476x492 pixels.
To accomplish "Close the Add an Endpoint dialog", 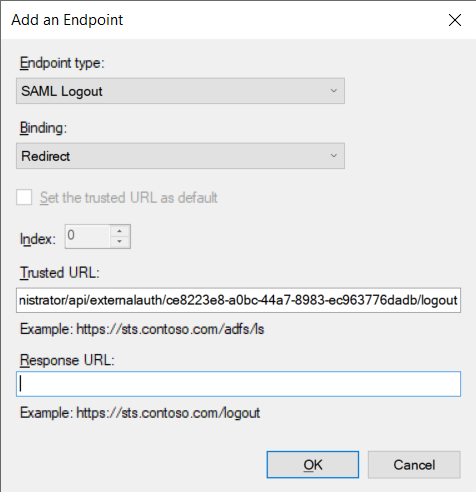I will point(454,20).
